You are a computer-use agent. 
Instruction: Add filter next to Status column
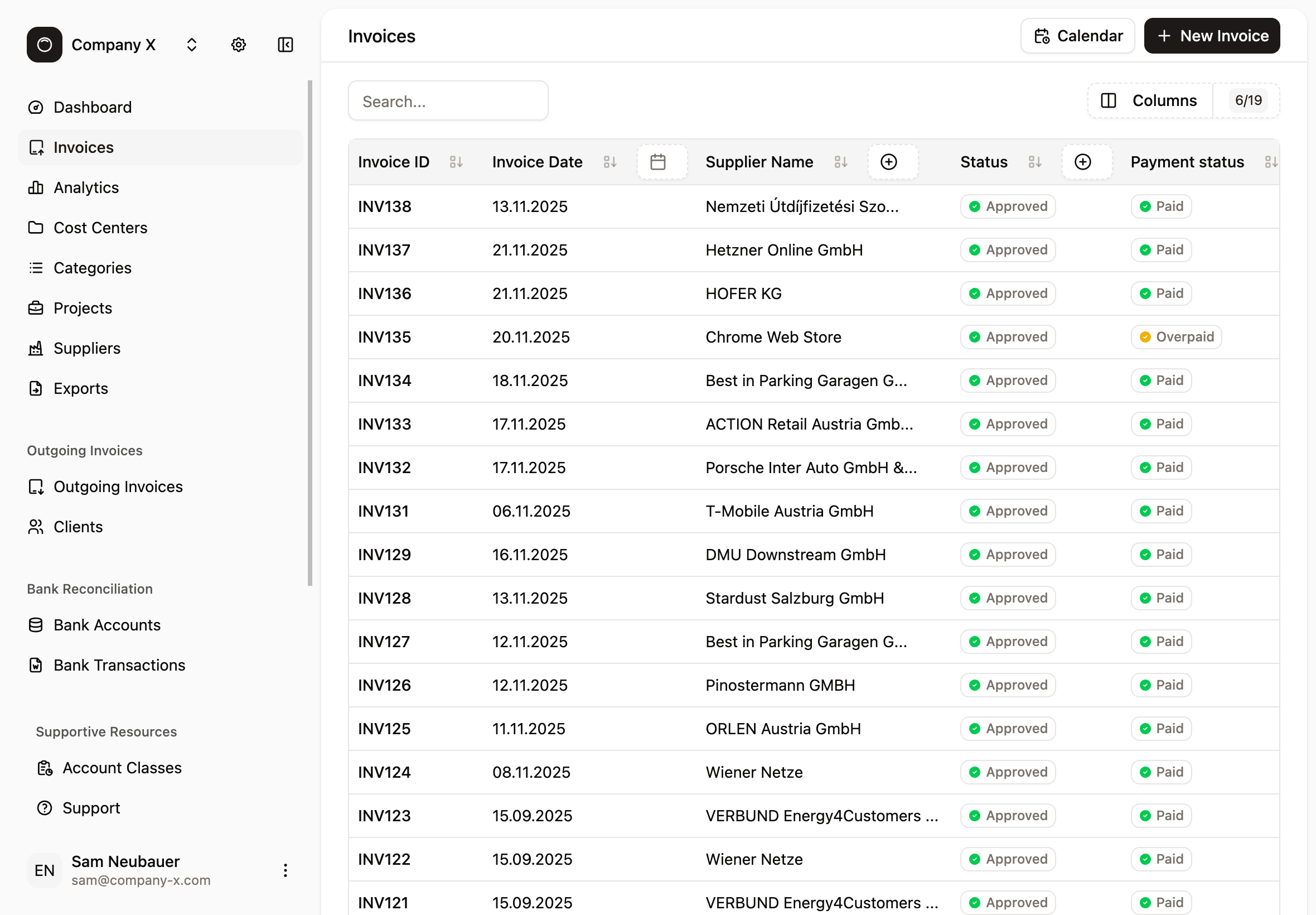[1082, 162]
